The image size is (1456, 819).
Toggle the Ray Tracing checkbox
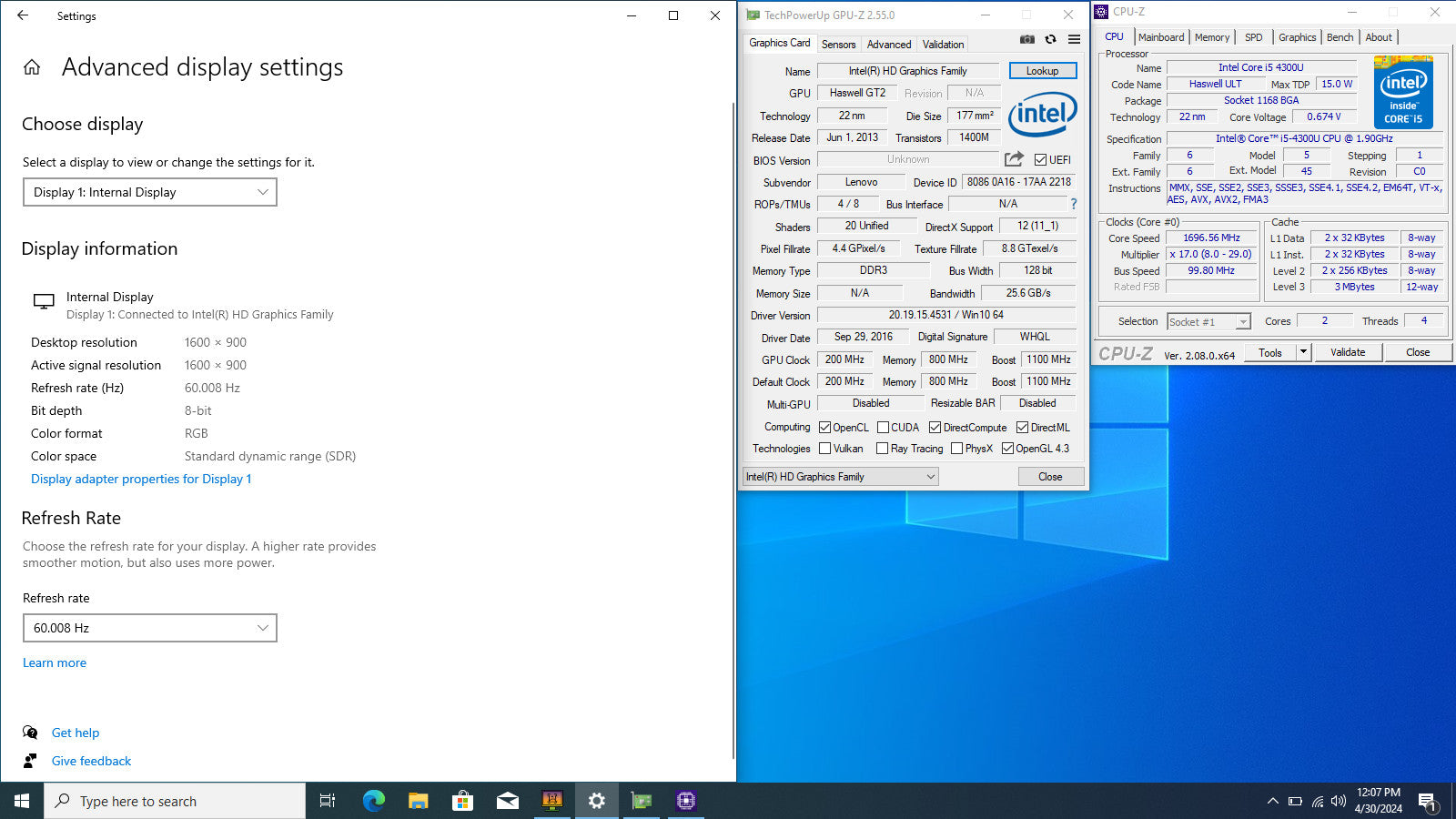click(882, 448)
